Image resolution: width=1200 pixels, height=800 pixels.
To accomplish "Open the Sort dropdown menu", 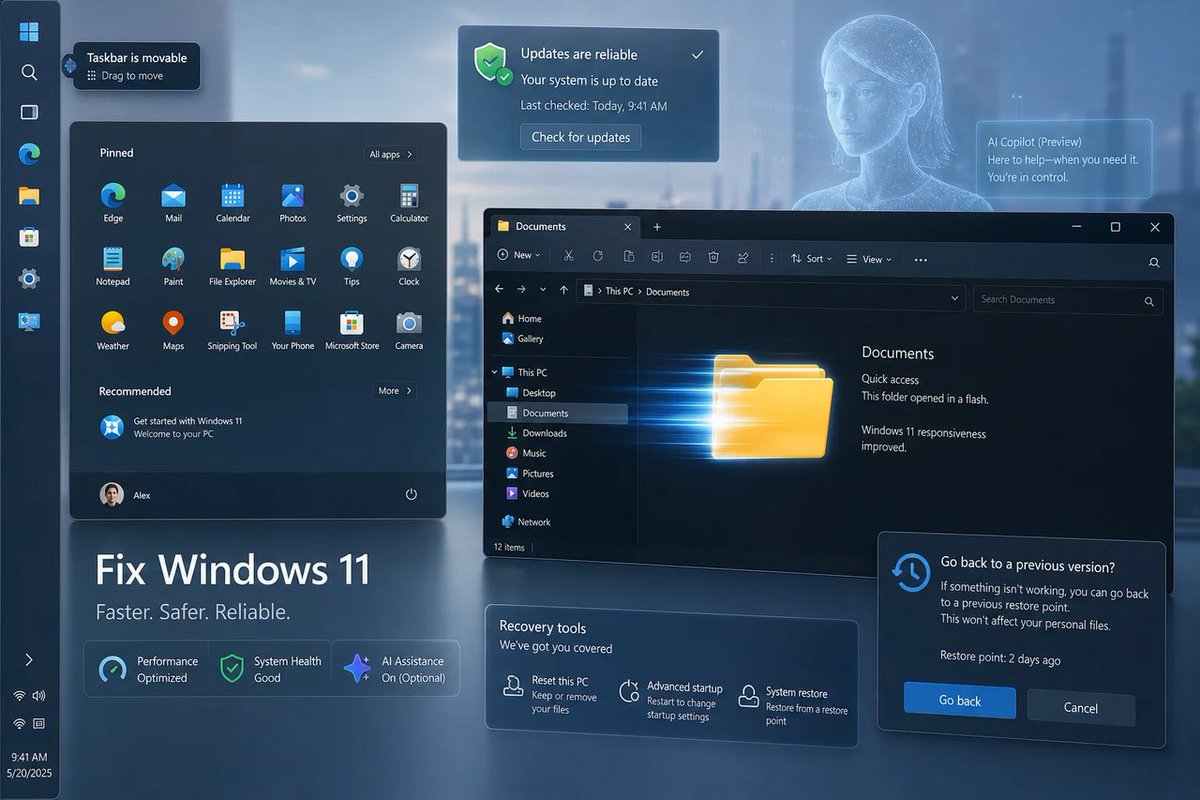I will click(813, 259).
